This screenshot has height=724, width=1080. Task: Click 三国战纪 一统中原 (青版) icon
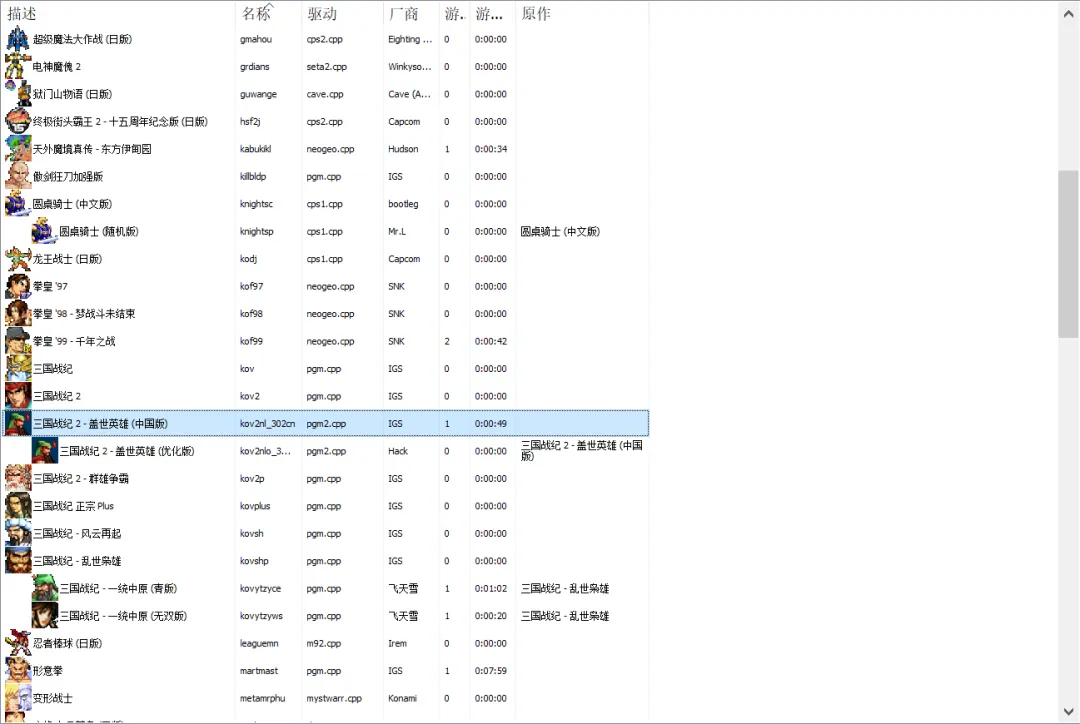[x=45, y=588]
